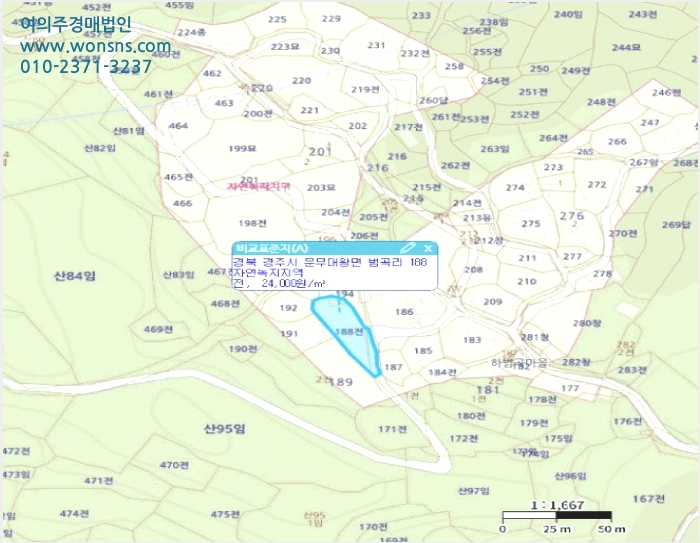700x543 pixels.
Task: Select parcel 184전
Action: (x=442, y=372)
